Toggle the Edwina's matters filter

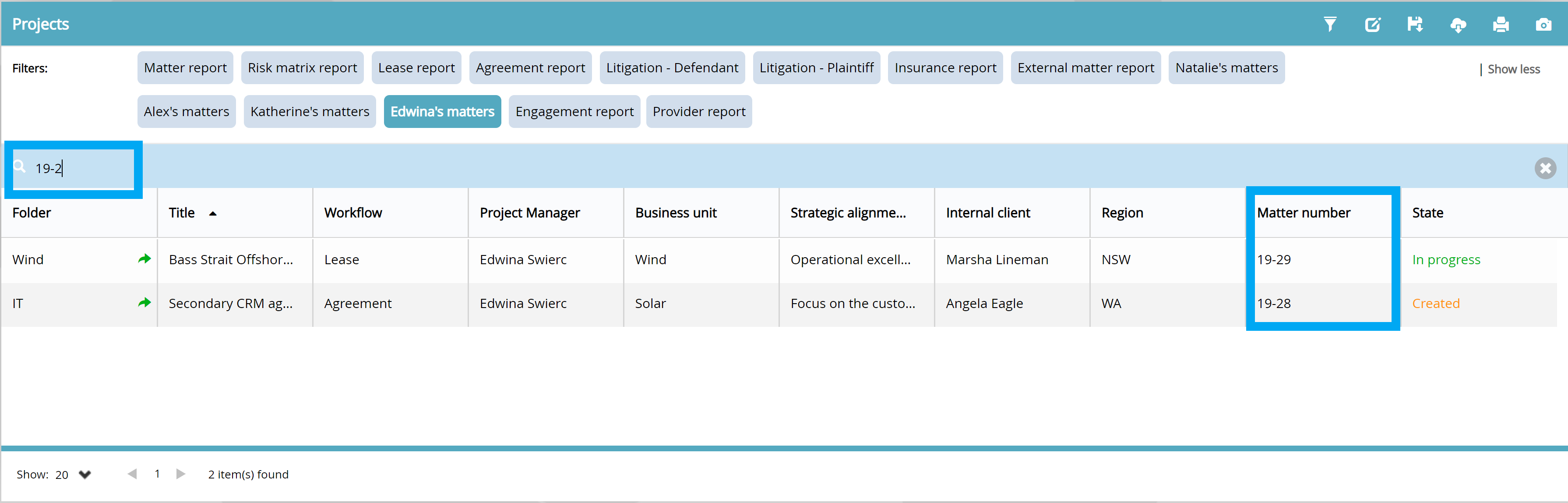pyautogui.click(x=442, y=111)
